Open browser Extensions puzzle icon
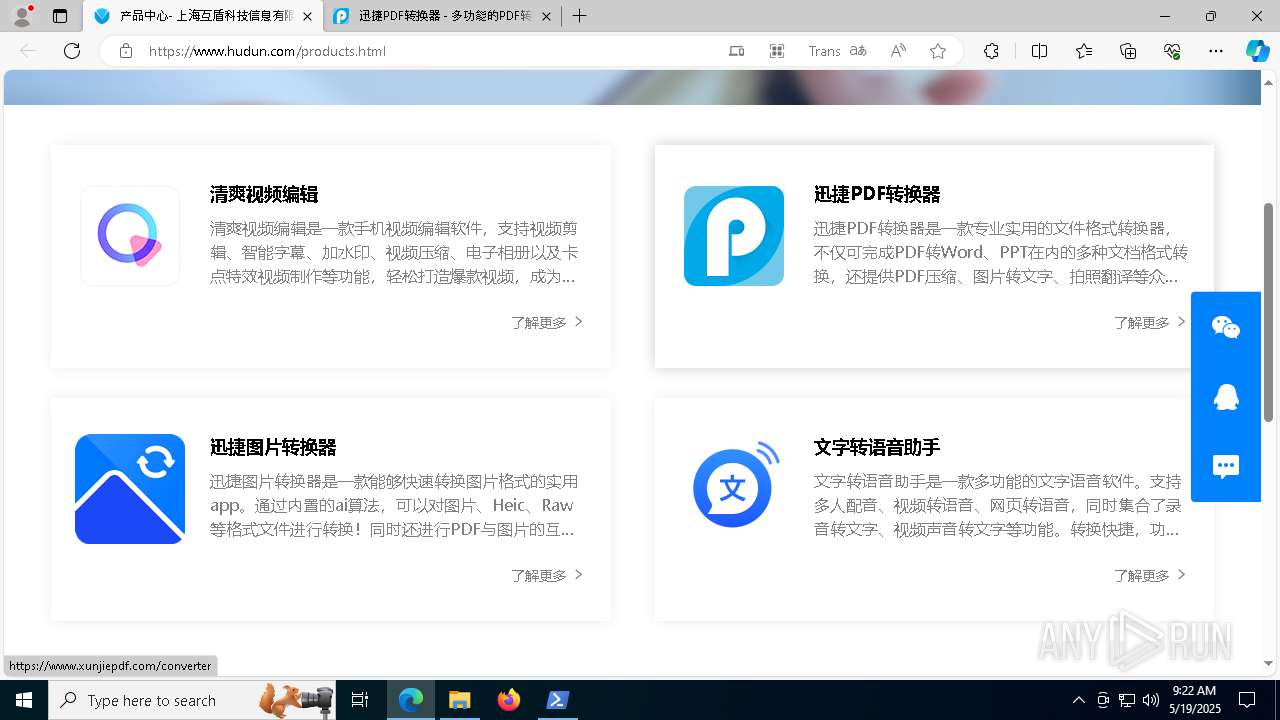This screenshot has height=720, width=1280. click(x=991, y=51)
